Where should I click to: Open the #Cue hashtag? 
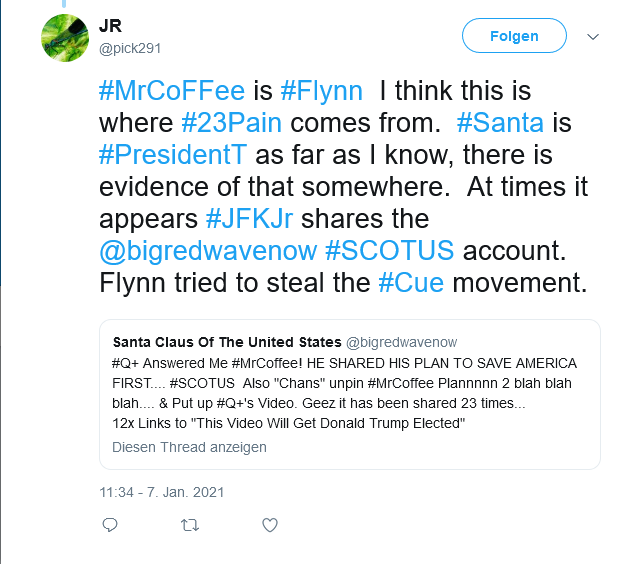coord(412,283)
